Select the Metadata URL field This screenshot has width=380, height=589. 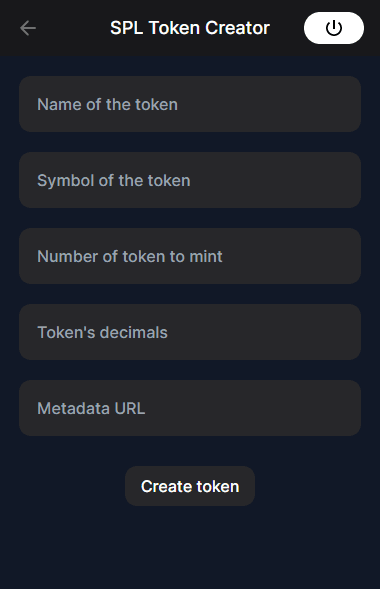190,408
